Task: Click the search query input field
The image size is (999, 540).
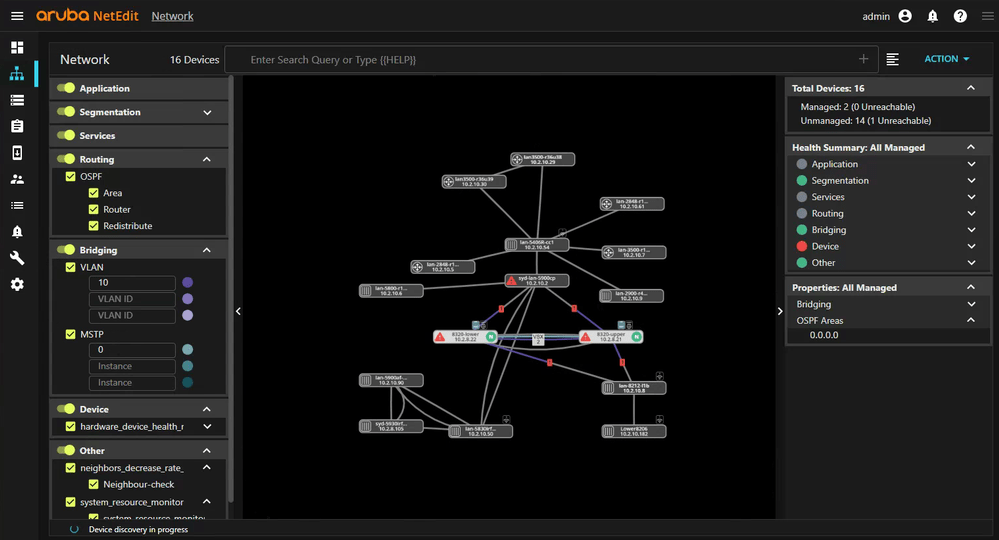Action: pos(550,60)
